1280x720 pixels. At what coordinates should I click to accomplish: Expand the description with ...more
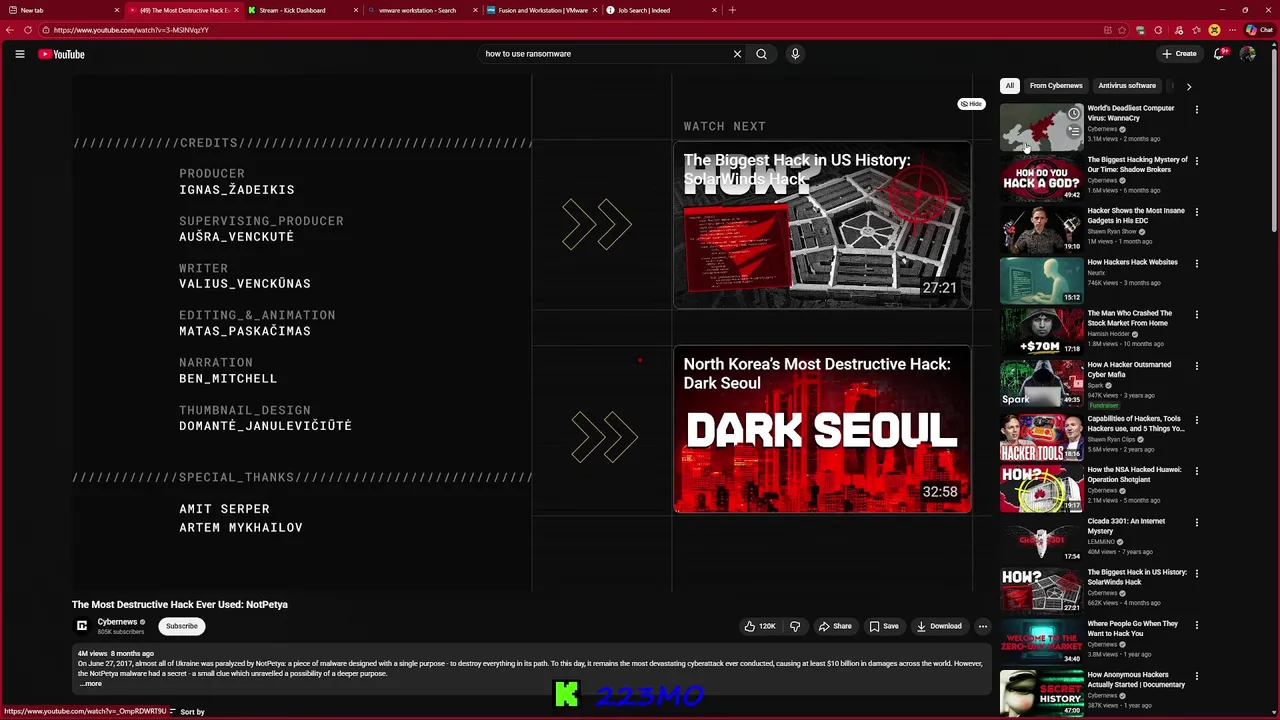(91, 684)
